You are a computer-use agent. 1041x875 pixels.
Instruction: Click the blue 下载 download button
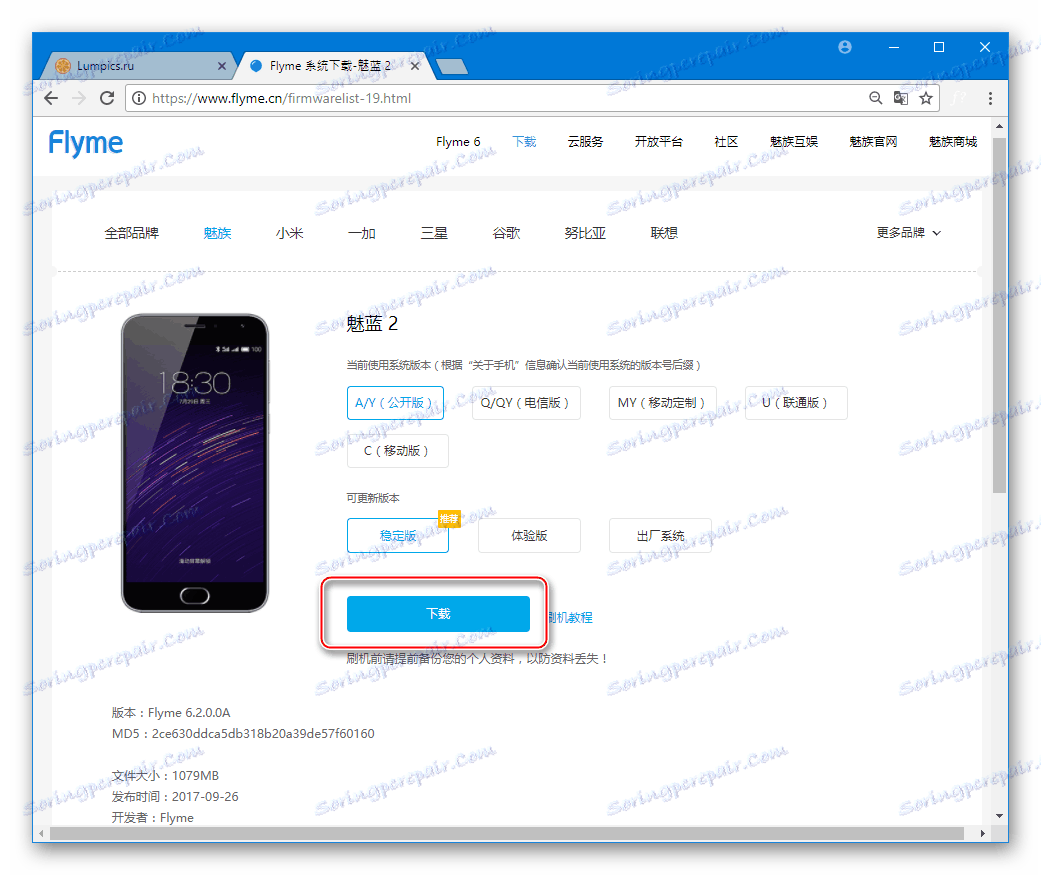click(438, 613)
